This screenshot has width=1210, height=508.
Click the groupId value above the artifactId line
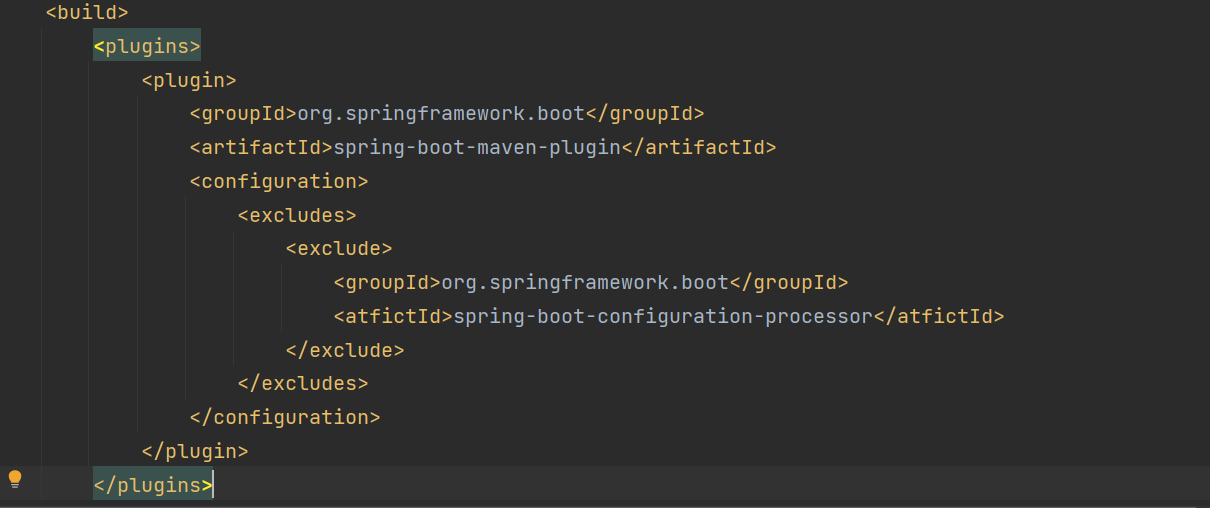click(441, 114)
